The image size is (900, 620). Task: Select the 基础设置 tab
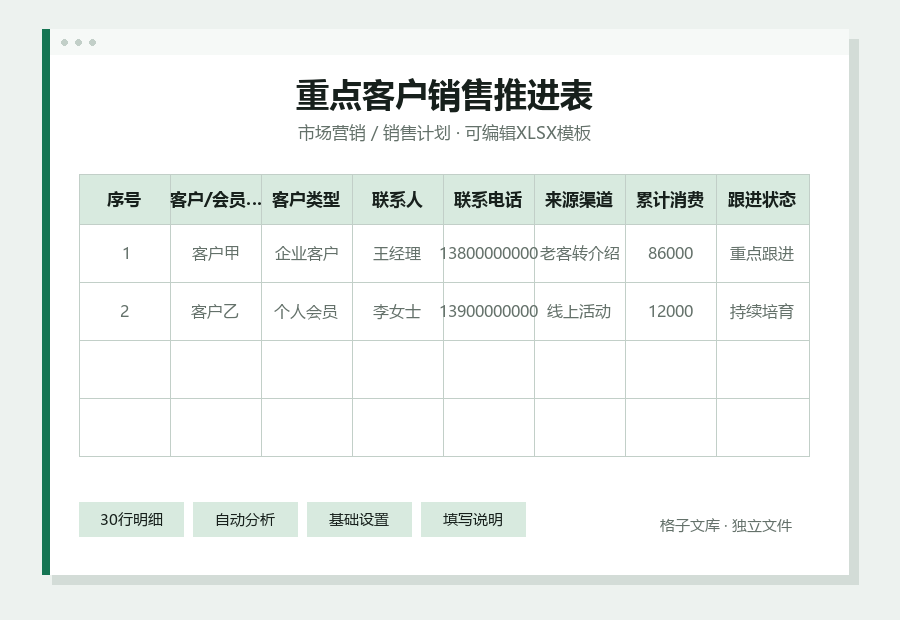(x=359, y=520)
